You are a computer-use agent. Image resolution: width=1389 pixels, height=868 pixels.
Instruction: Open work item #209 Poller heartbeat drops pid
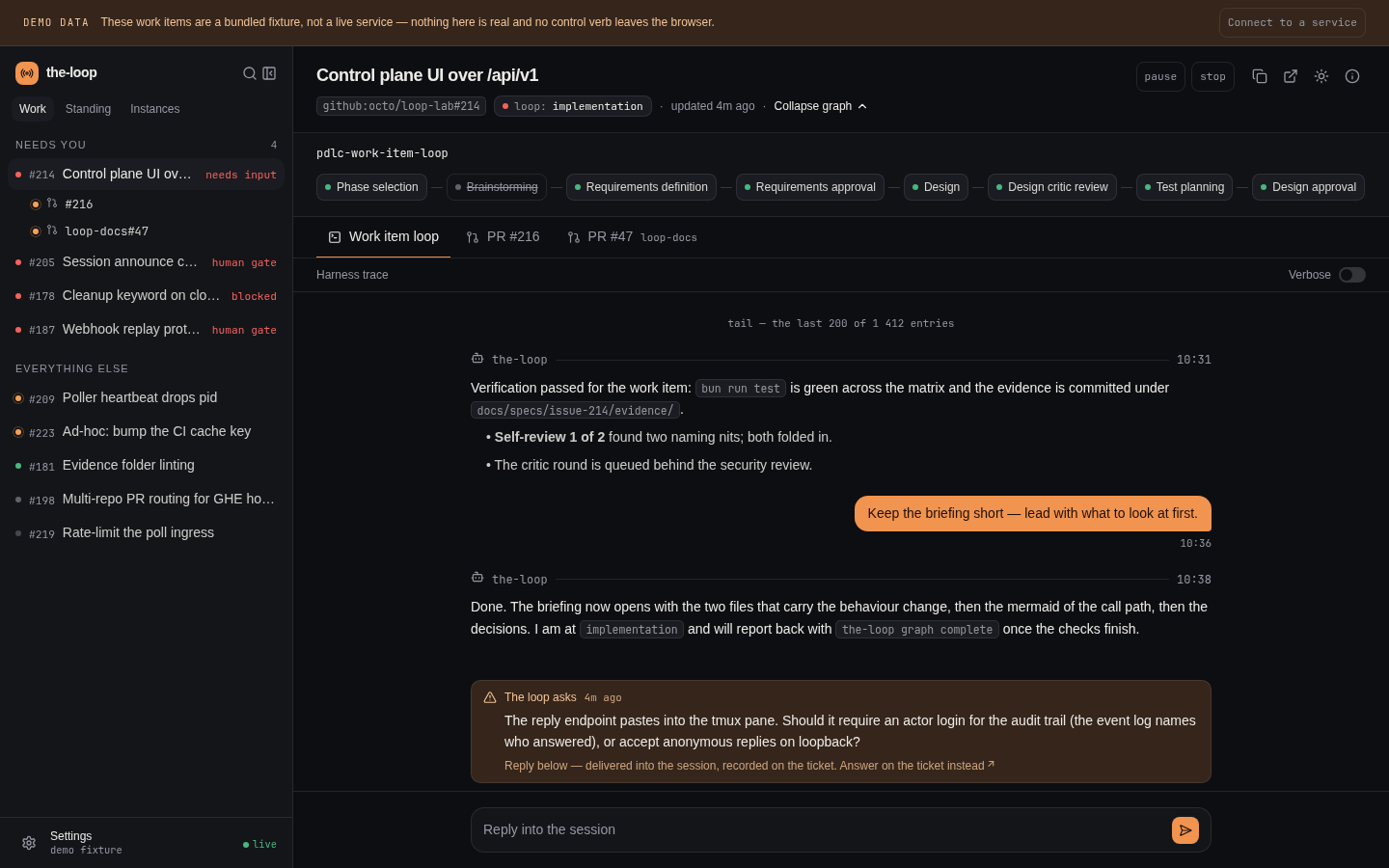[147, 397]
